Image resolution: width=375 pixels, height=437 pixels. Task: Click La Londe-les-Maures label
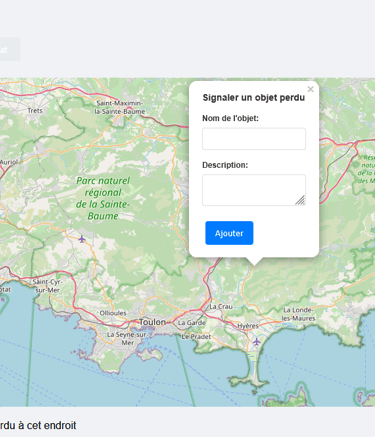tap(299, 314)
